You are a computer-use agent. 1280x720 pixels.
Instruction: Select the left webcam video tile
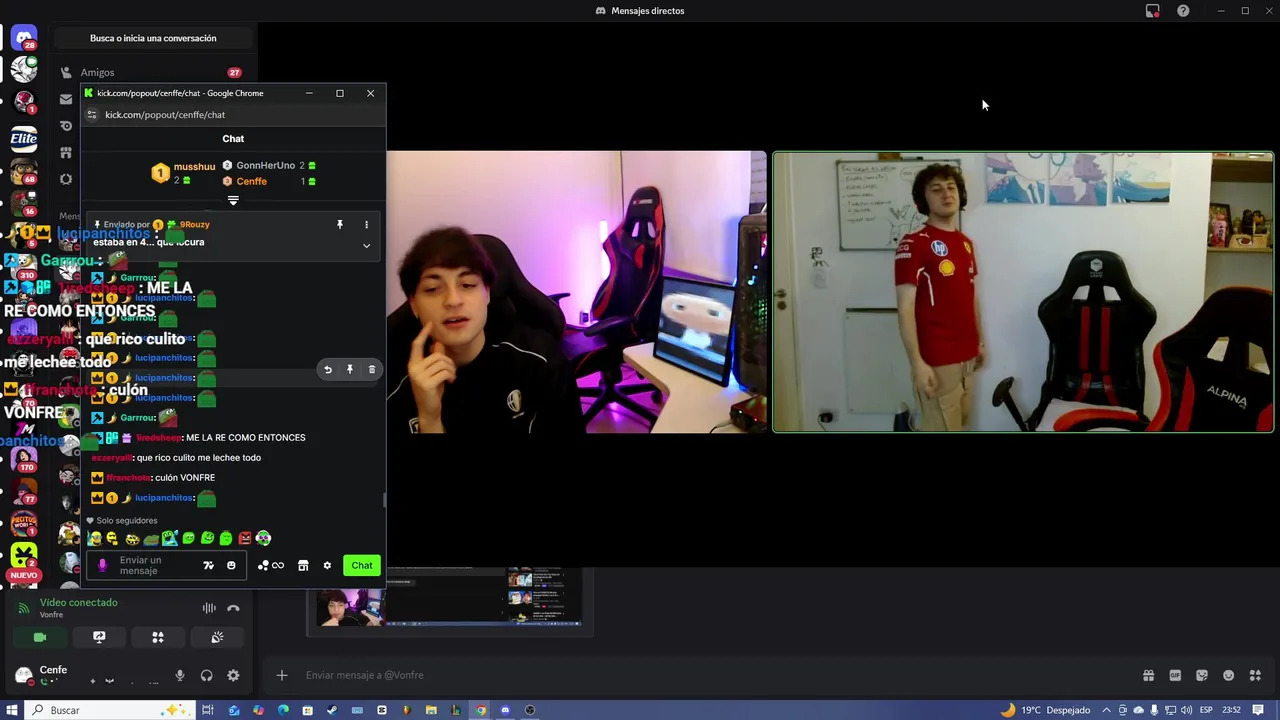(x=577, y=292)
